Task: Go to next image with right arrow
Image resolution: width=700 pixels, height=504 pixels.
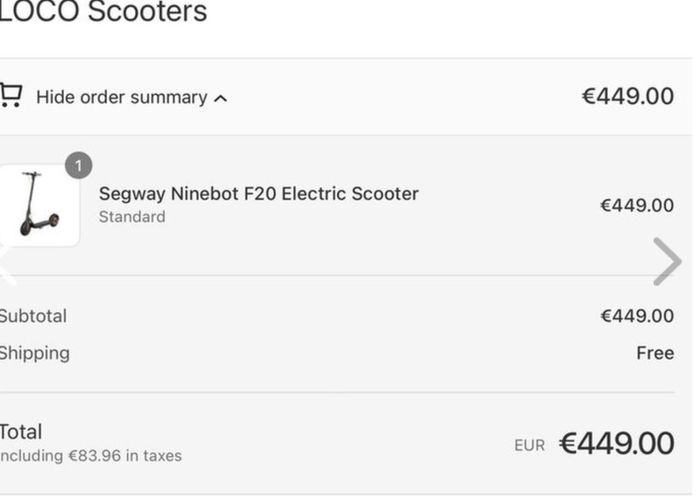Action: point(667,262)
